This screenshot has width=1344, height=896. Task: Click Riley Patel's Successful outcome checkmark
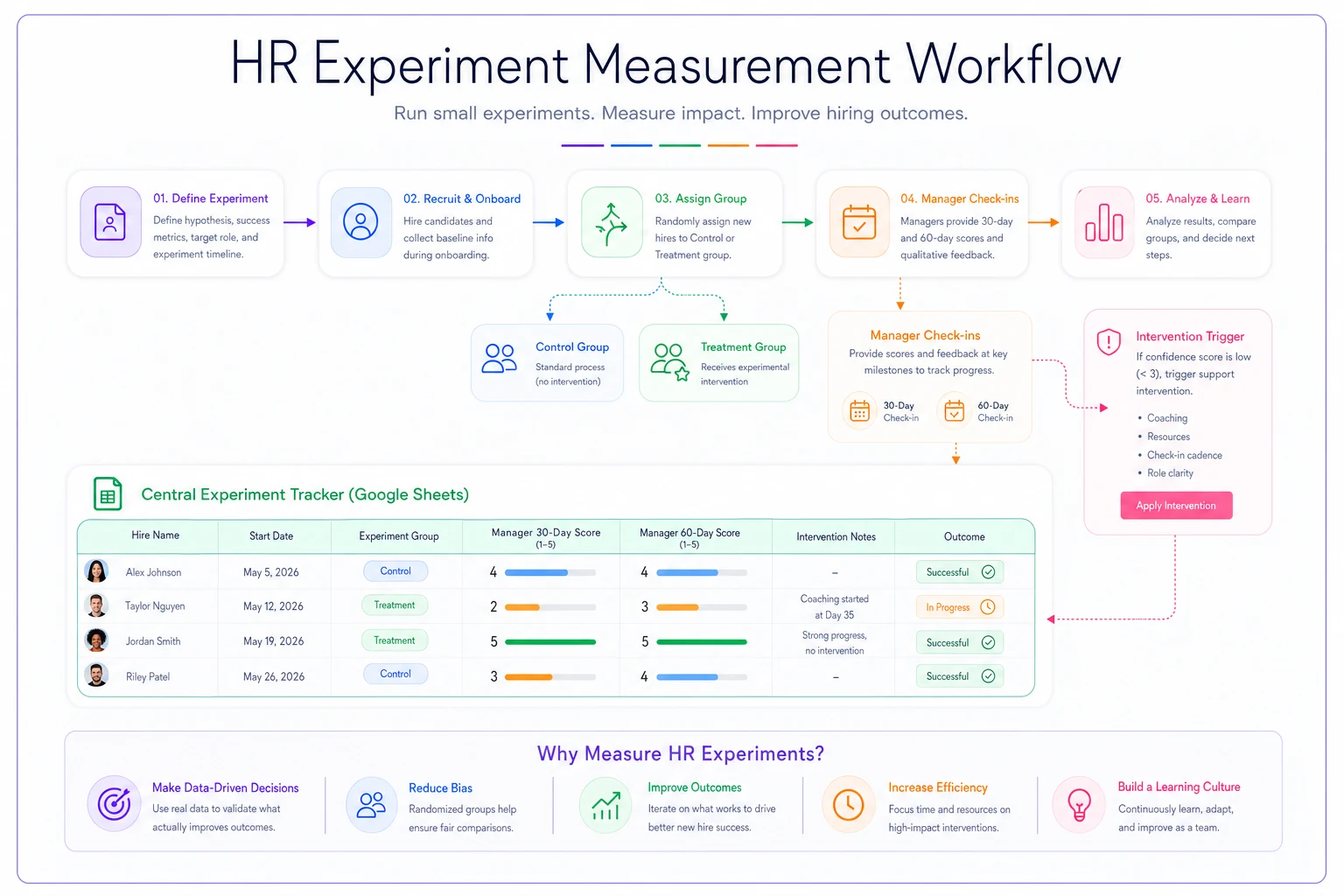[988, 676]
